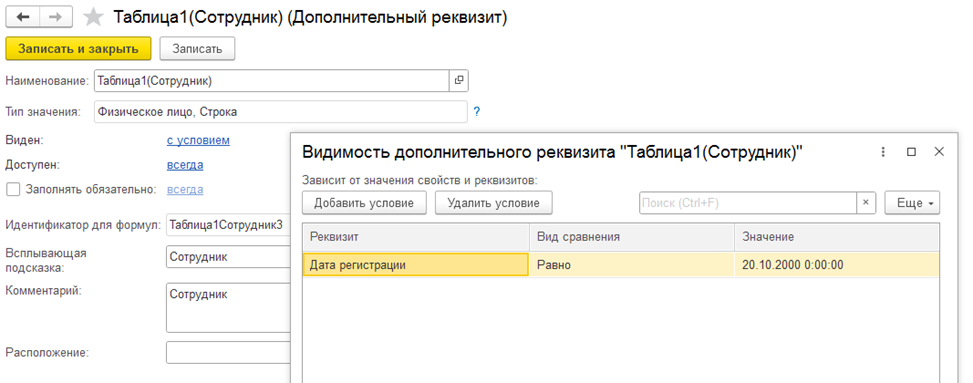Screen dimensions: 973x383
Task: Expand the Еще dropdown menu
Action: 912,203
